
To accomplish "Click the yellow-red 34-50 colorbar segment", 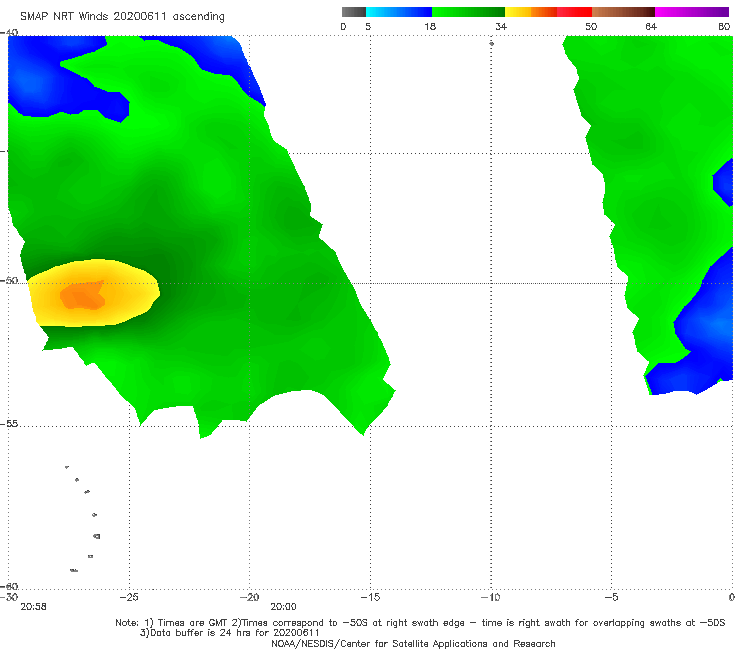I will coord(548,12).
